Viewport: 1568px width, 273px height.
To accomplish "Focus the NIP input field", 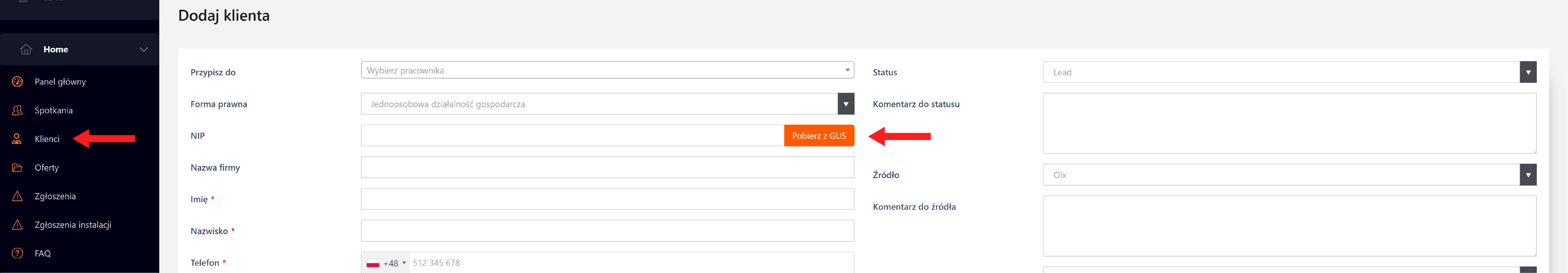I will [572, 136].
